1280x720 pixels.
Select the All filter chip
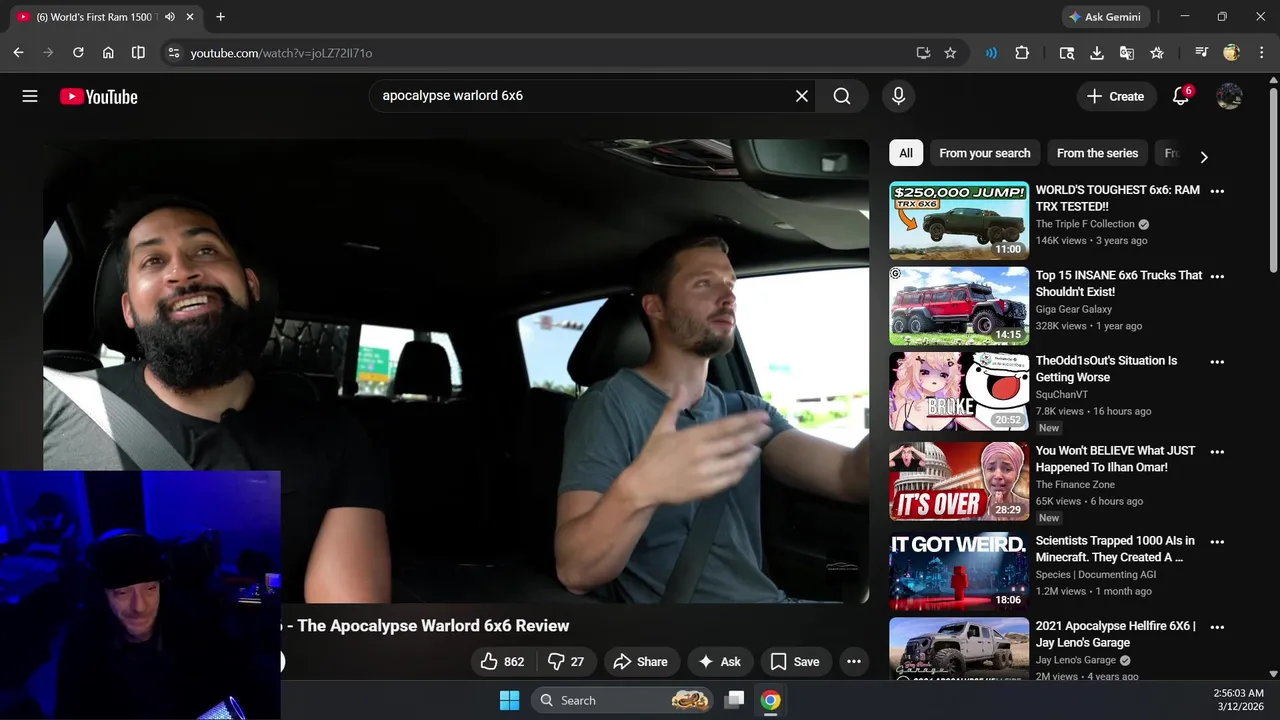click(906, 153)
